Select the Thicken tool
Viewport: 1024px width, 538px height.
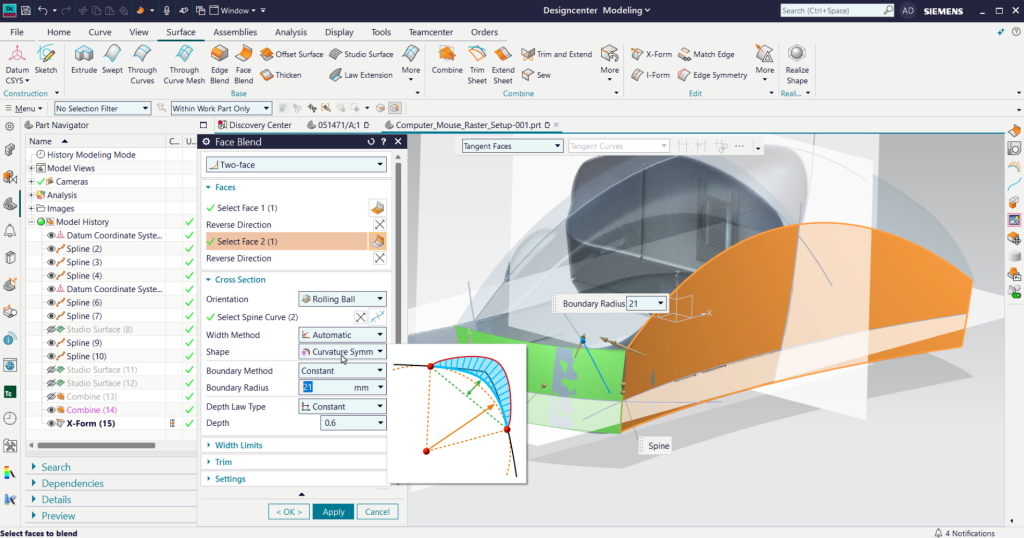[x=281, y=75]
